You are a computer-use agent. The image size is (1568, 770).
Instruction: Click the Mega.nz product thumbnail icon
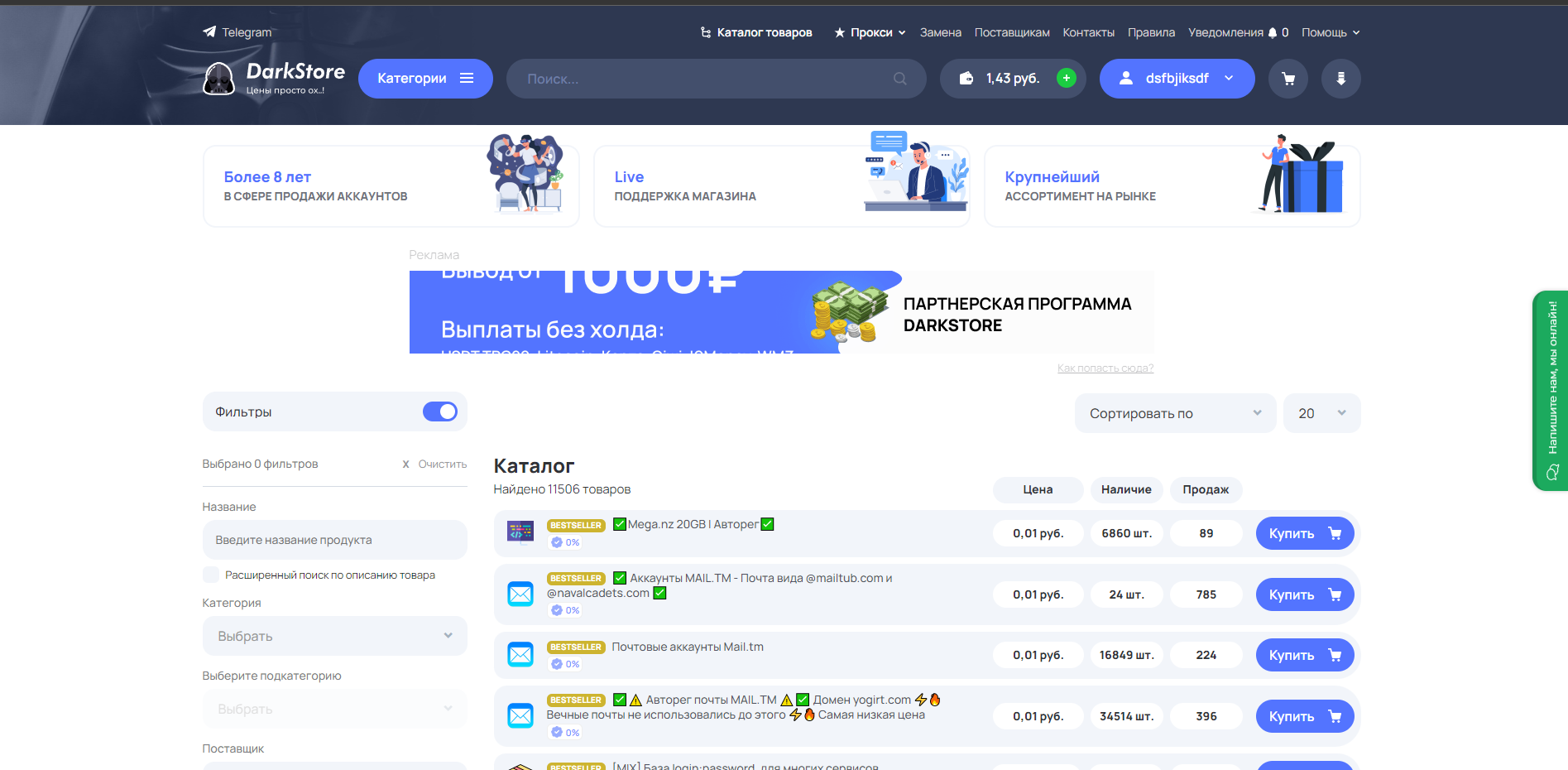point(520,532)
